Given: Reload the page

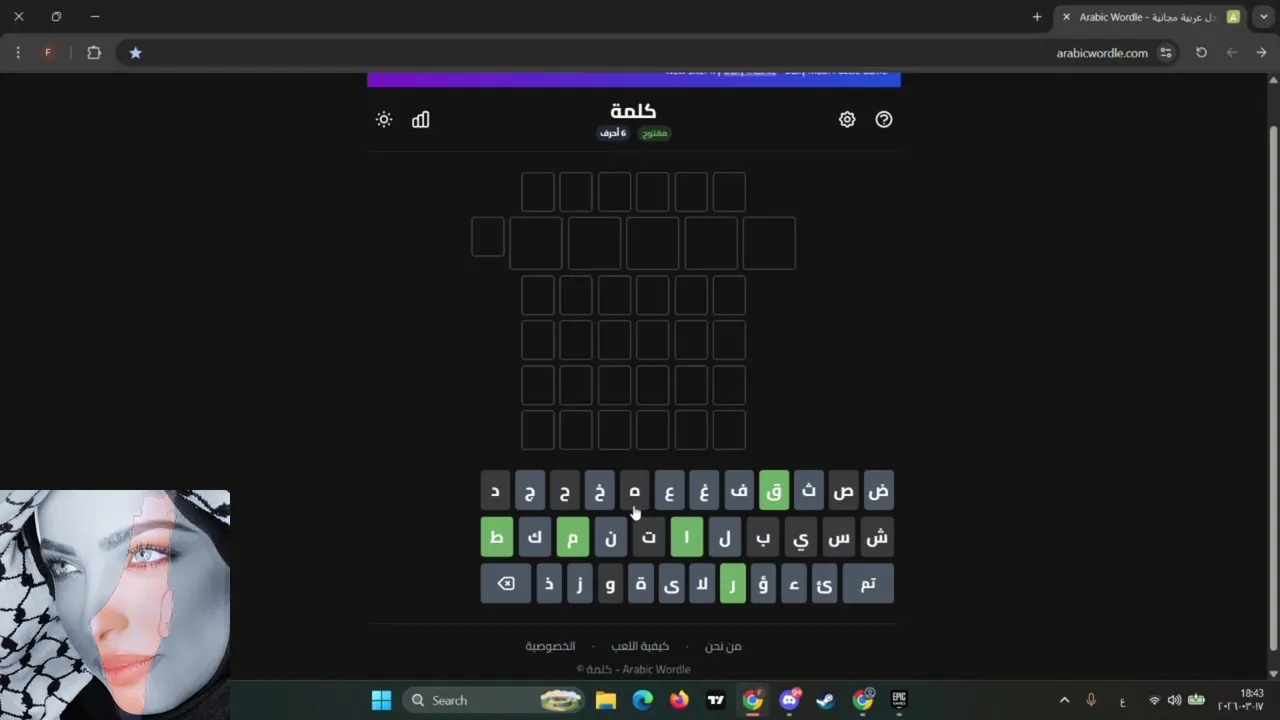Looking at the screenshot, I should [x=1201, y=53].
